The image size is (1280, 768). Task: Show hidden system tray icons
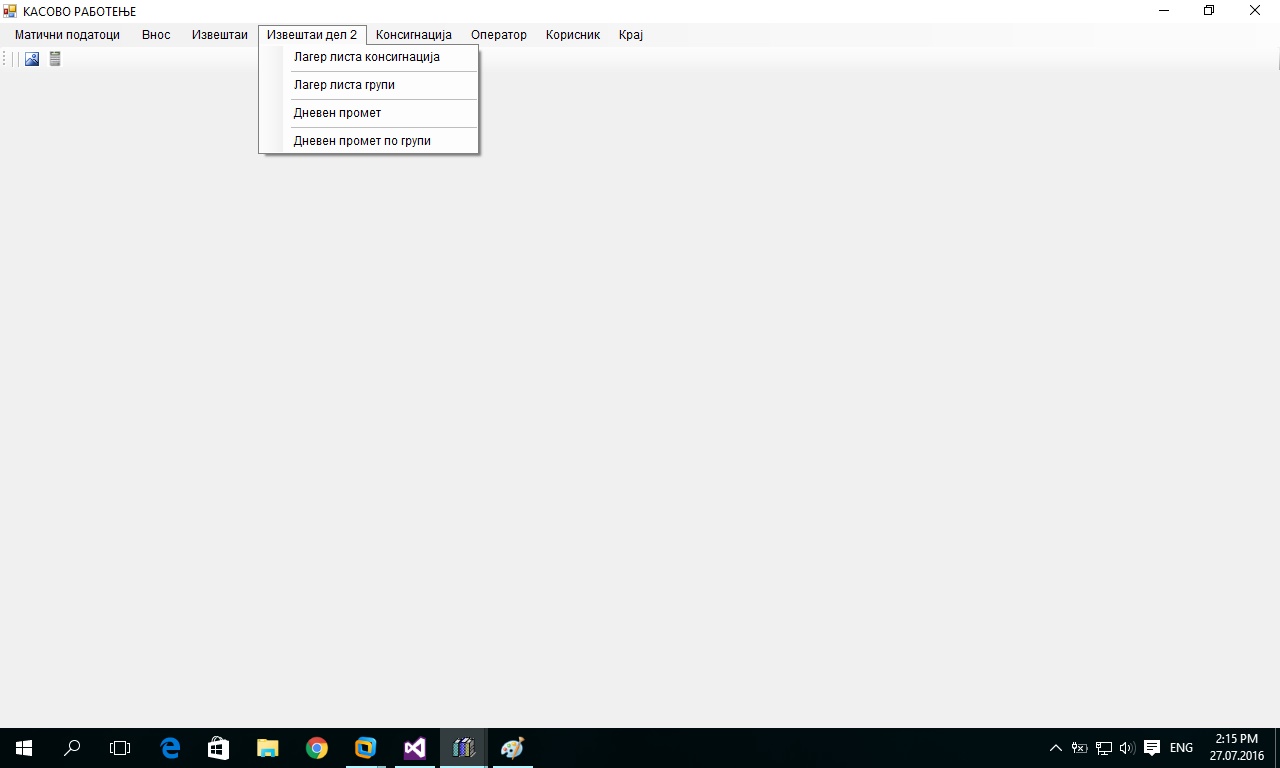coord(1055,748)
